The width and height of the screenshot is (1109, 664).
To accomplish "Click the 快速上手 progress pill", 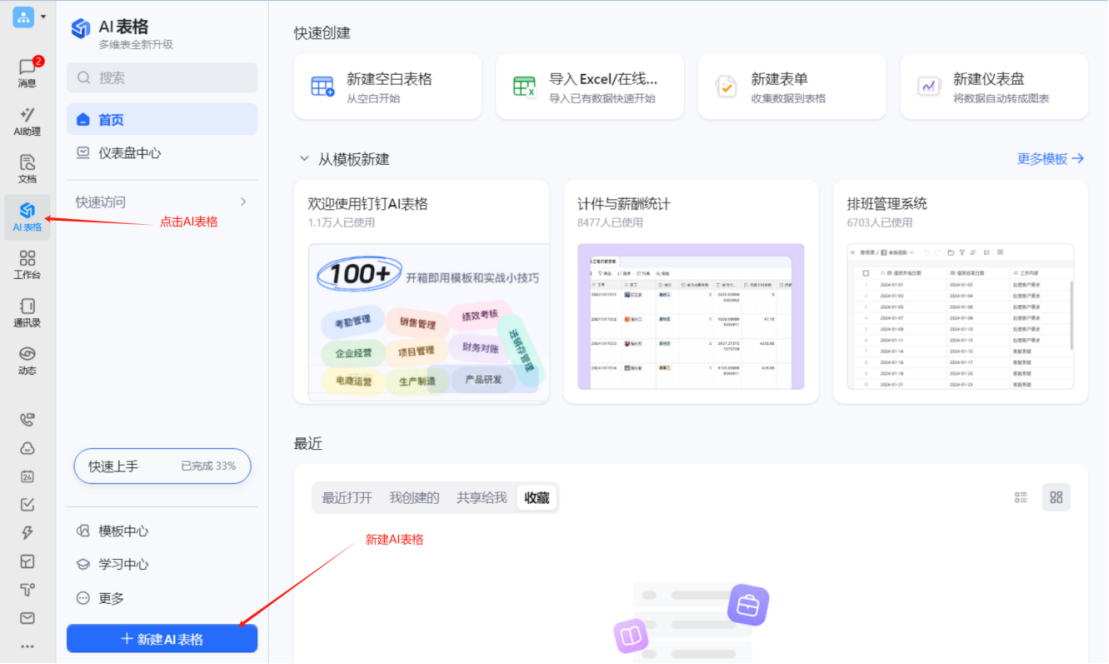I will pos(162,466).
